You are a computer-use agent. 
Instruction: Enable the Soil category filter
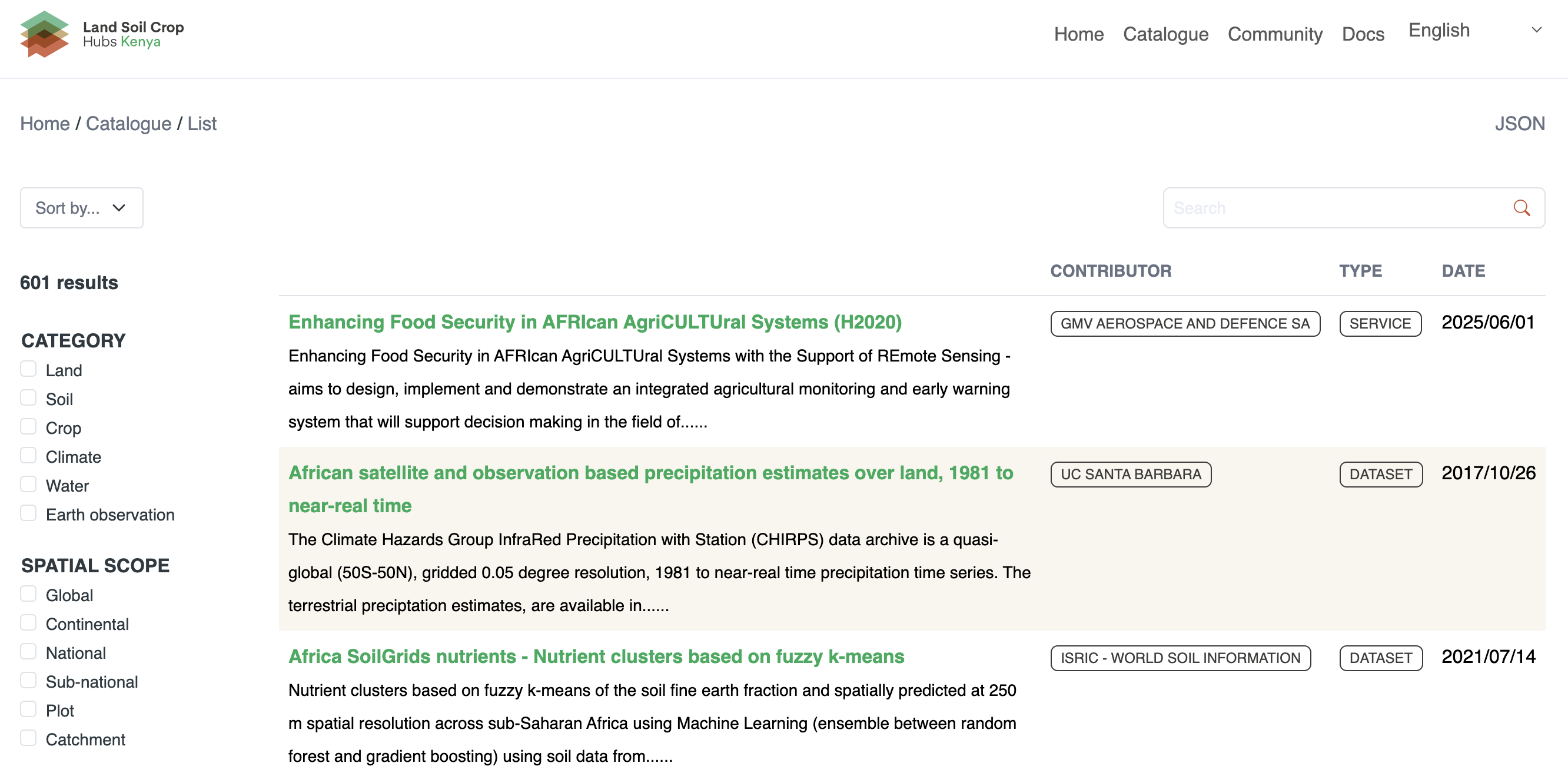point(29,398)
